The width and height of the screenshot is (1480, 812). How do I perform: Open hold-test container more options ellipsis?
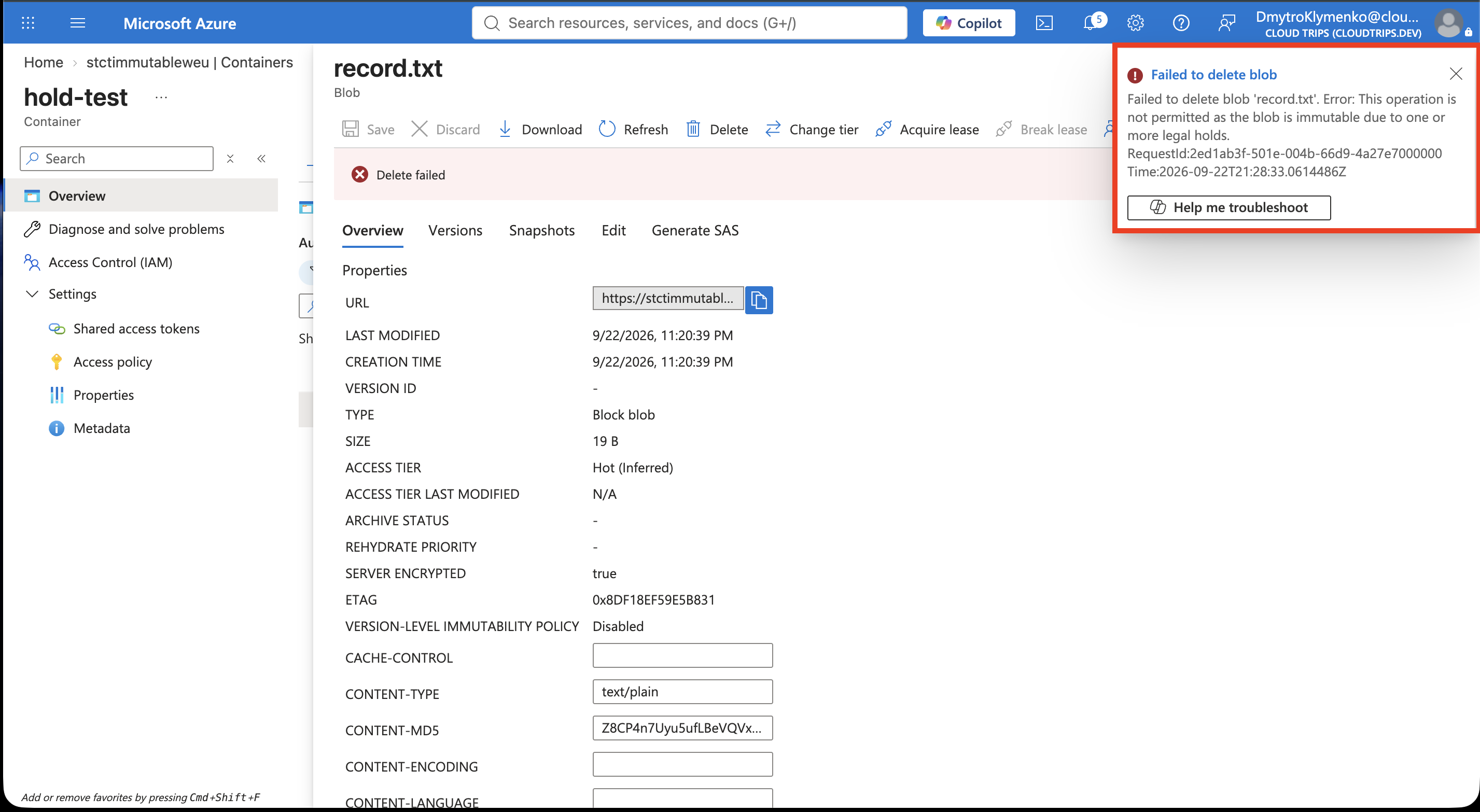(161, 97)
